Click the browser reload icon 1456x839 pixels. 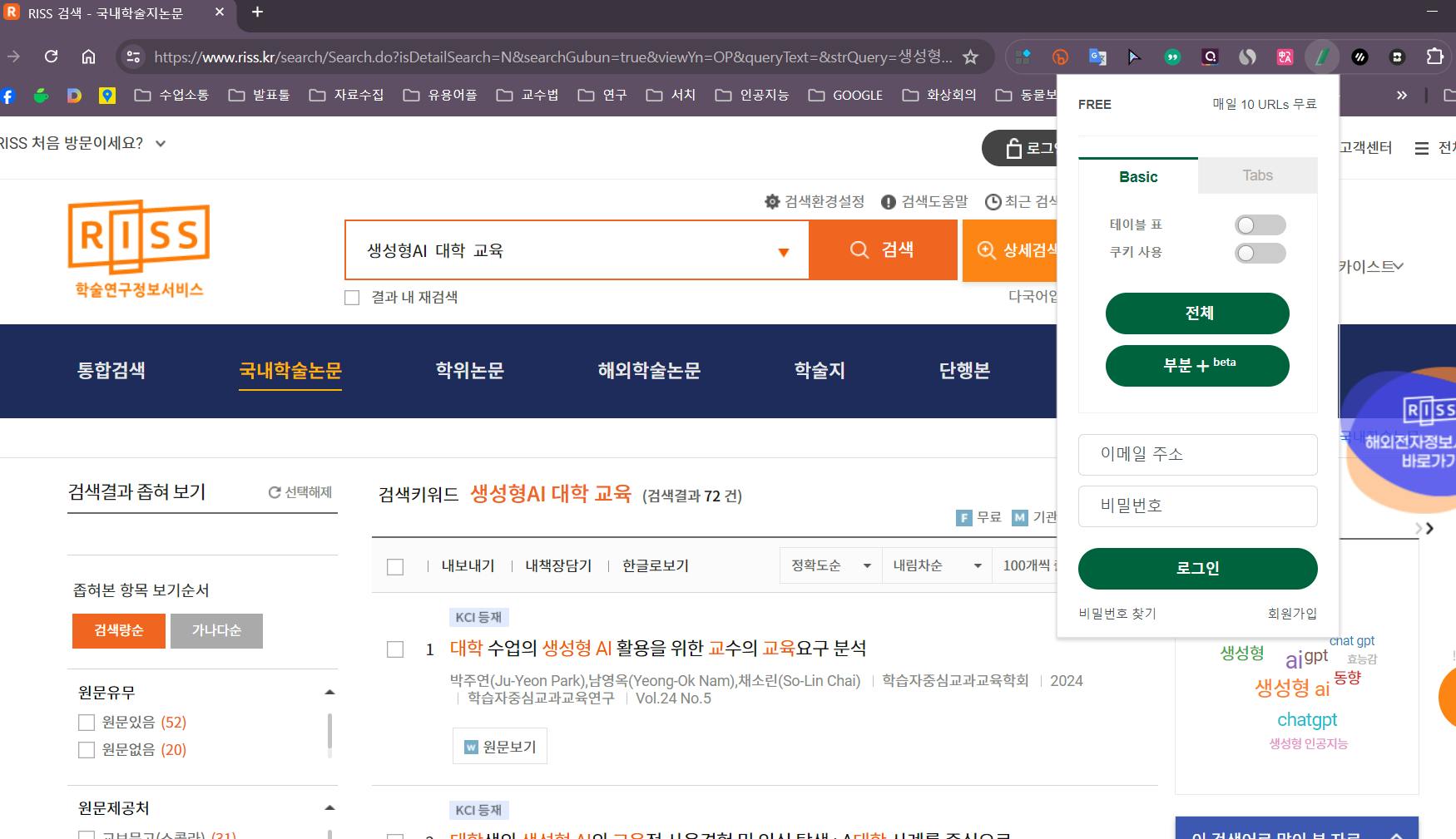(52, 57)
